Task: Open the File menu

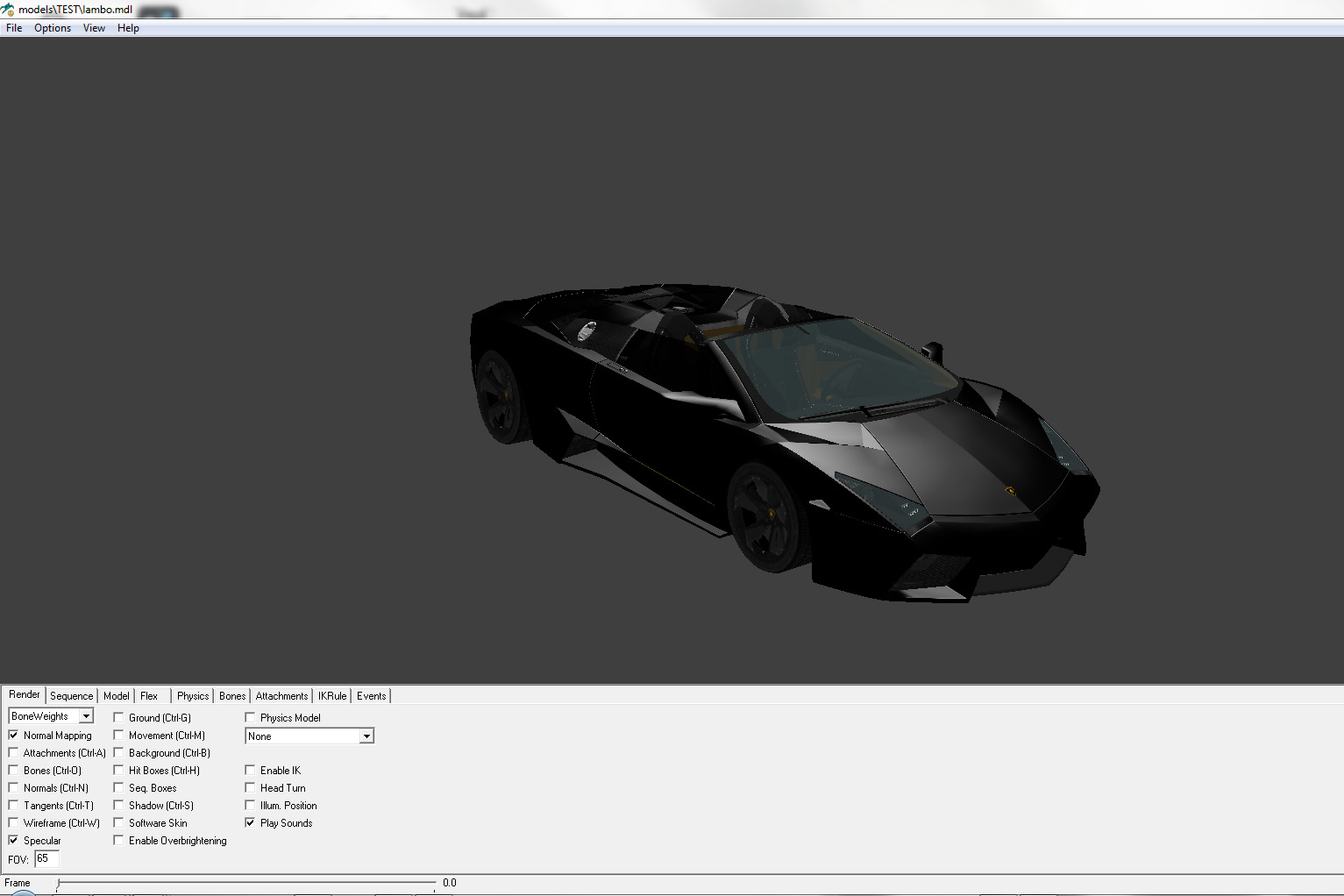Action: (14, 28)
